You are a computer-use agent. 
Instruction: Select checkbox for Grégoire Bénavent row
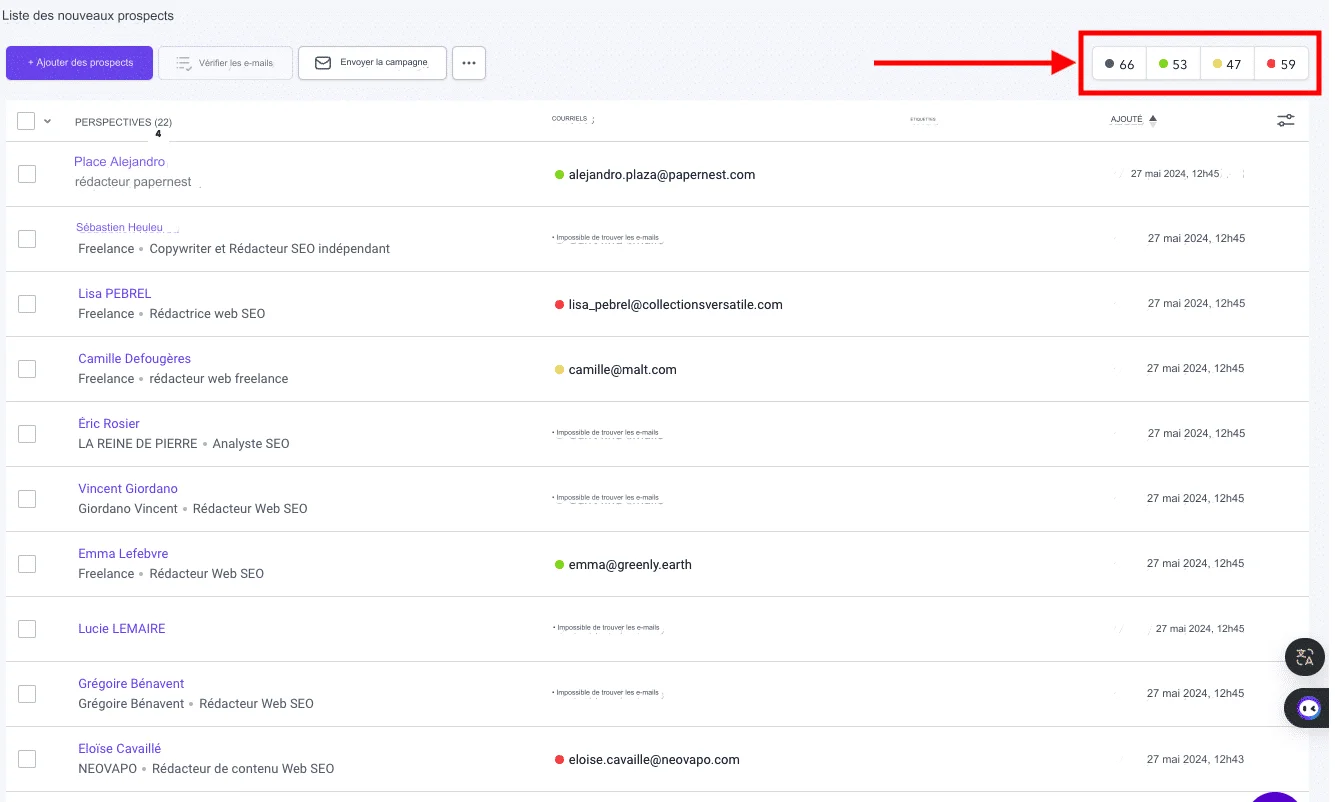27,694
